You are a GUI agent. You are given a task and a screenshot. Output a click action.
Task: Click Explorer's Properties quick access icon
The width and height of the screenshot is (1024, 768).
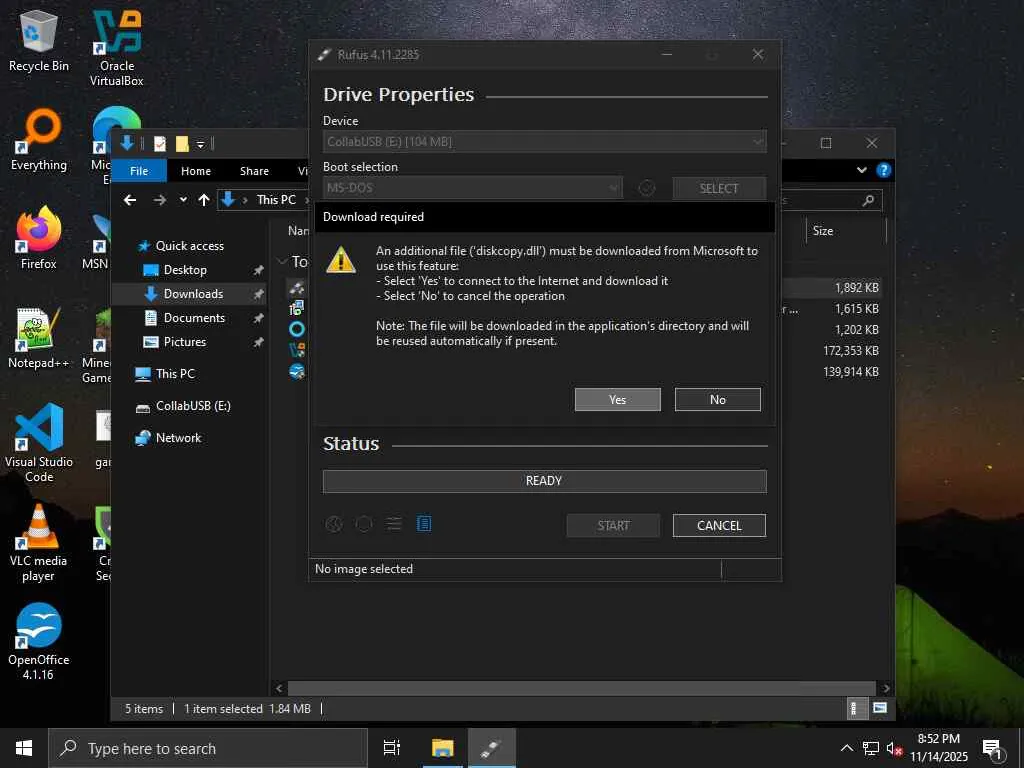point(160,143)
